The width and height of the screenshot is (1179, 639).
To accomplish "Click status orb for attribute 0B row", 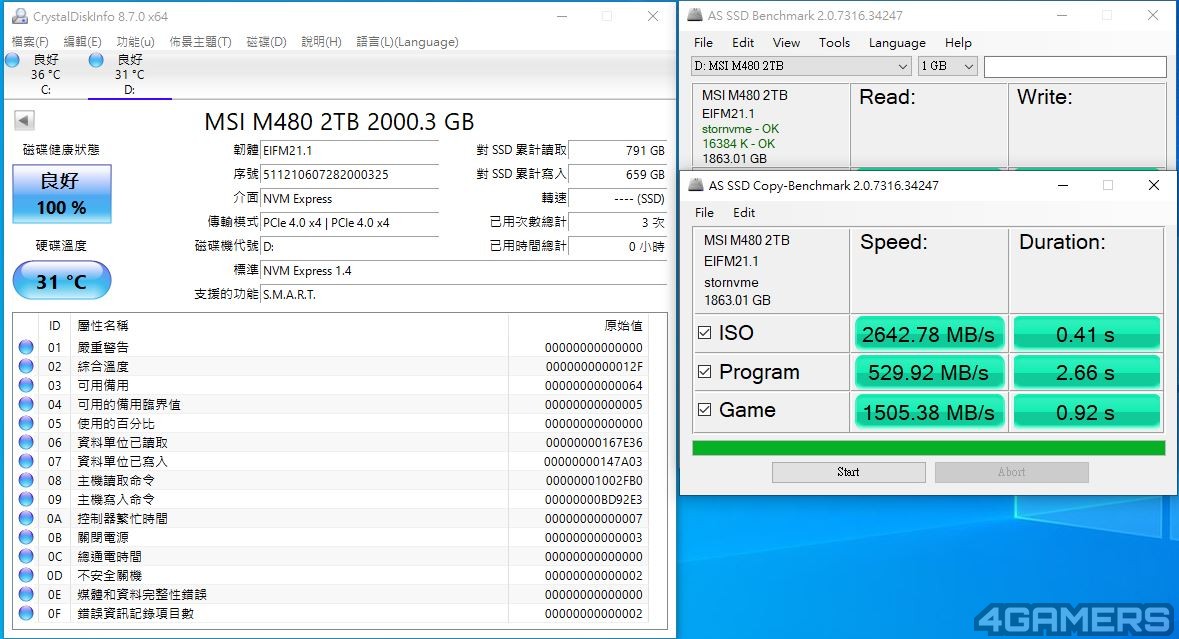I will pos(26,538).
